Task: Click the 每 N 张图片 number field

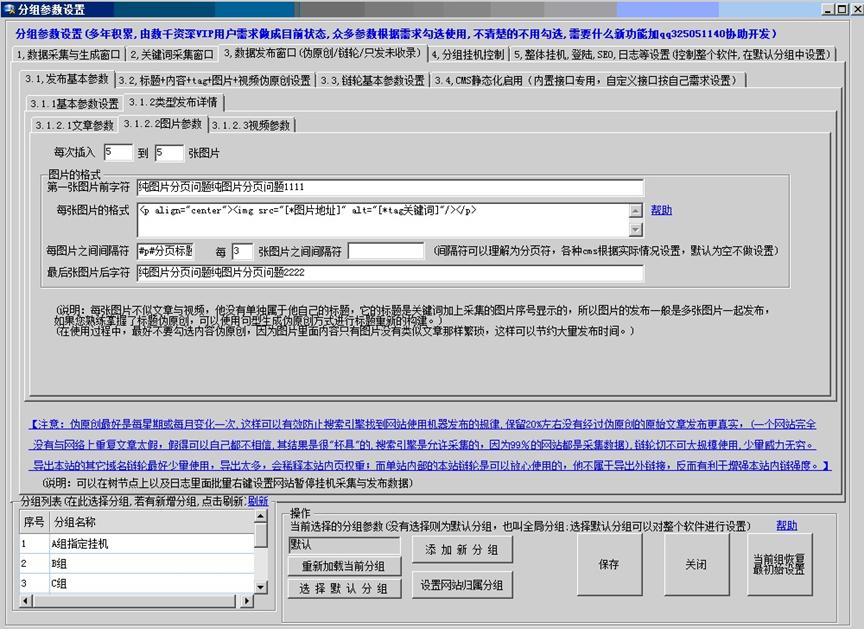Action: coord(242,251)
